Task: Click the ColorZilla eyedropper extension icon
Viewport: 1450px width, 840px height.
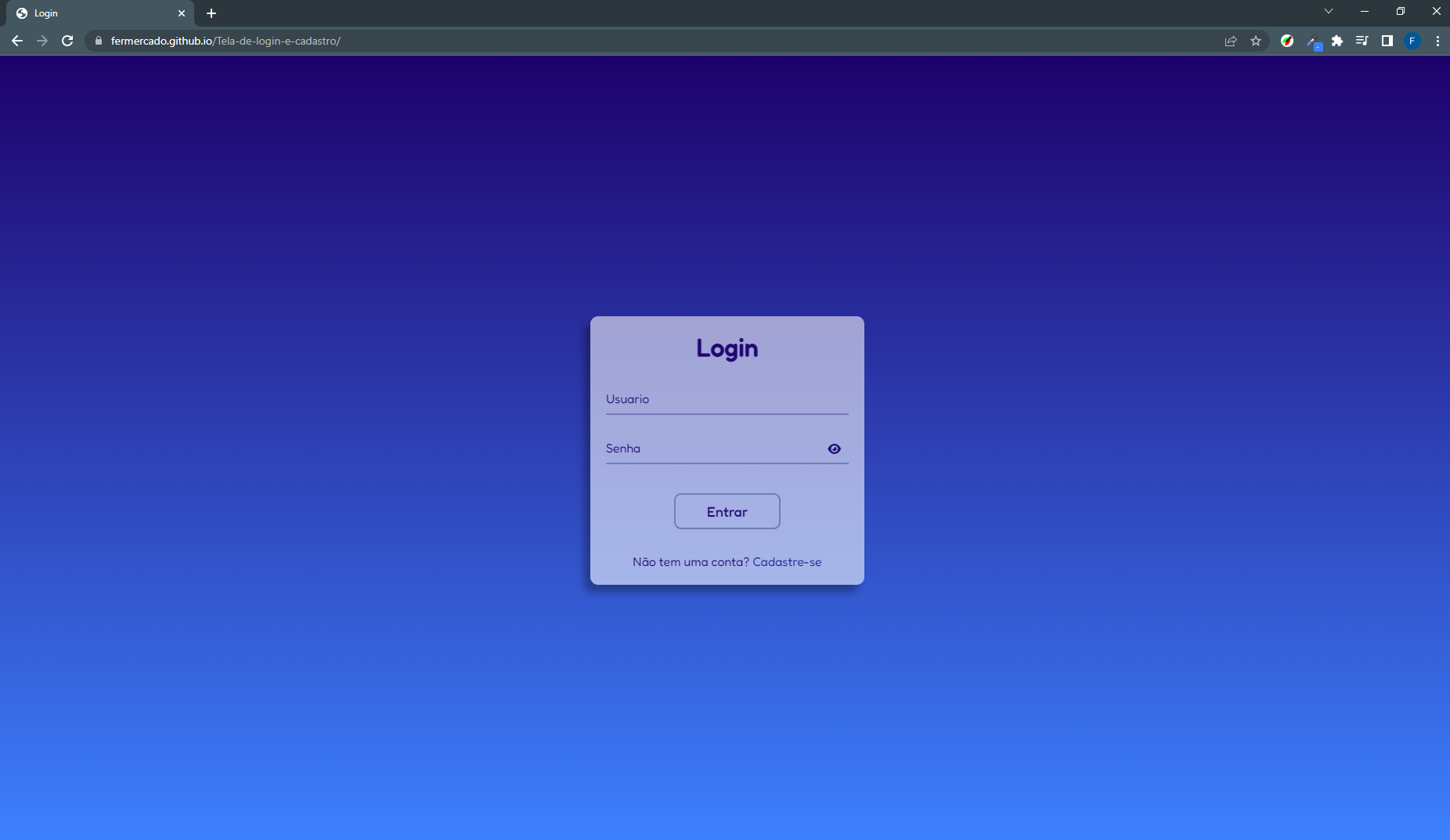Action: (1313, 41)
